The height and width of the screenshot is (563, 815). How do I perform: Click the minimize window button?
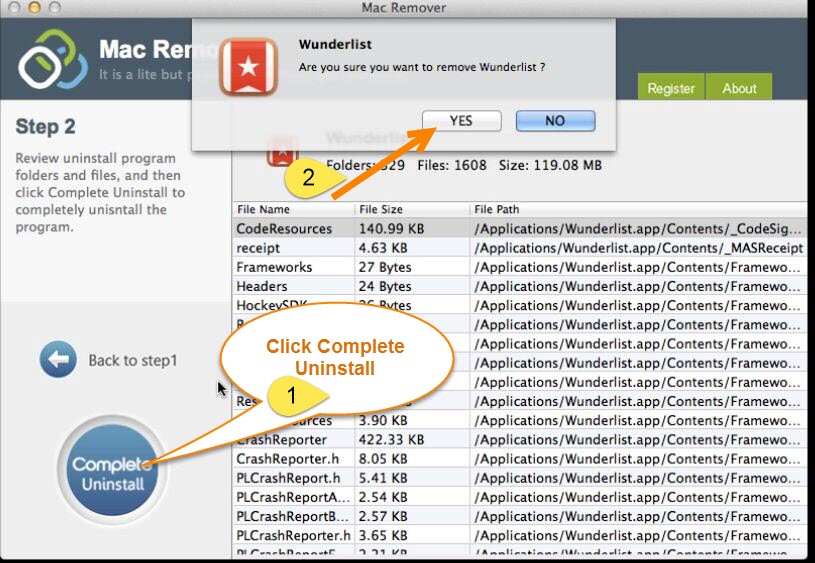tap(34, 7)
